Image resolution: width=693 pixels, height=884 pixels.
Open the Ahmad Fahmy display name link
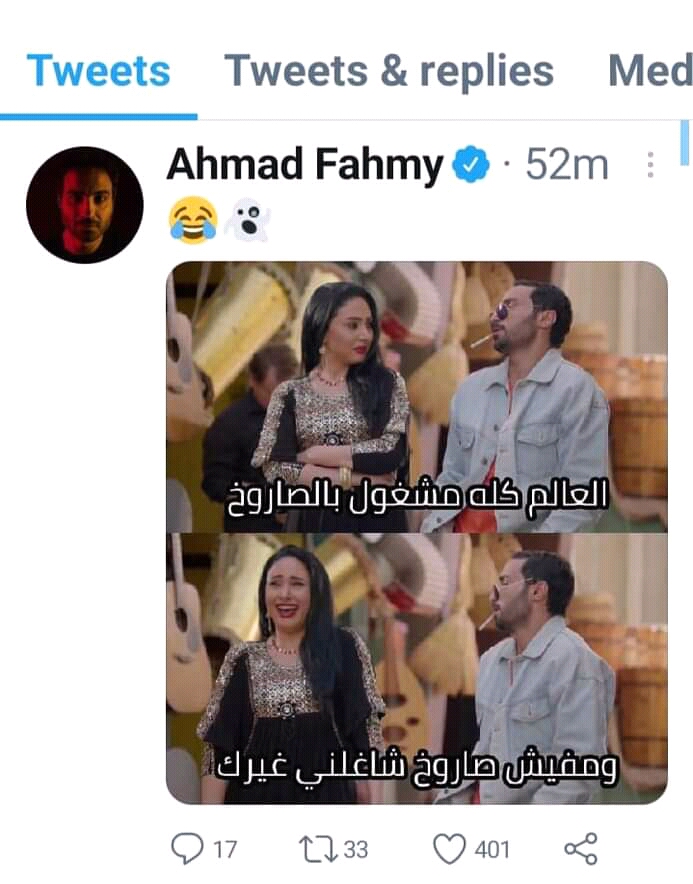point(304,165)
